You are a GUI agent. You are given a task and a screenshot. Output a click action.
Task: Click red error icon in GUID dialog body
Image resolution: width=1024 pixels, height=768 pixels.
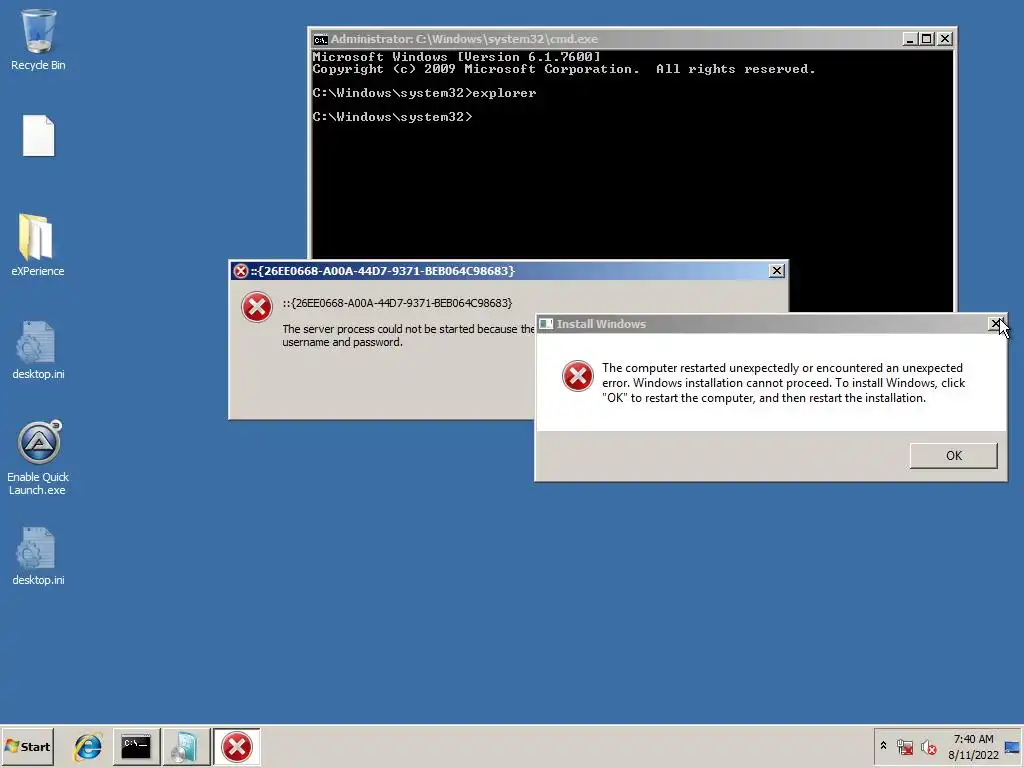pyautogui.click(x=257, y=307)
